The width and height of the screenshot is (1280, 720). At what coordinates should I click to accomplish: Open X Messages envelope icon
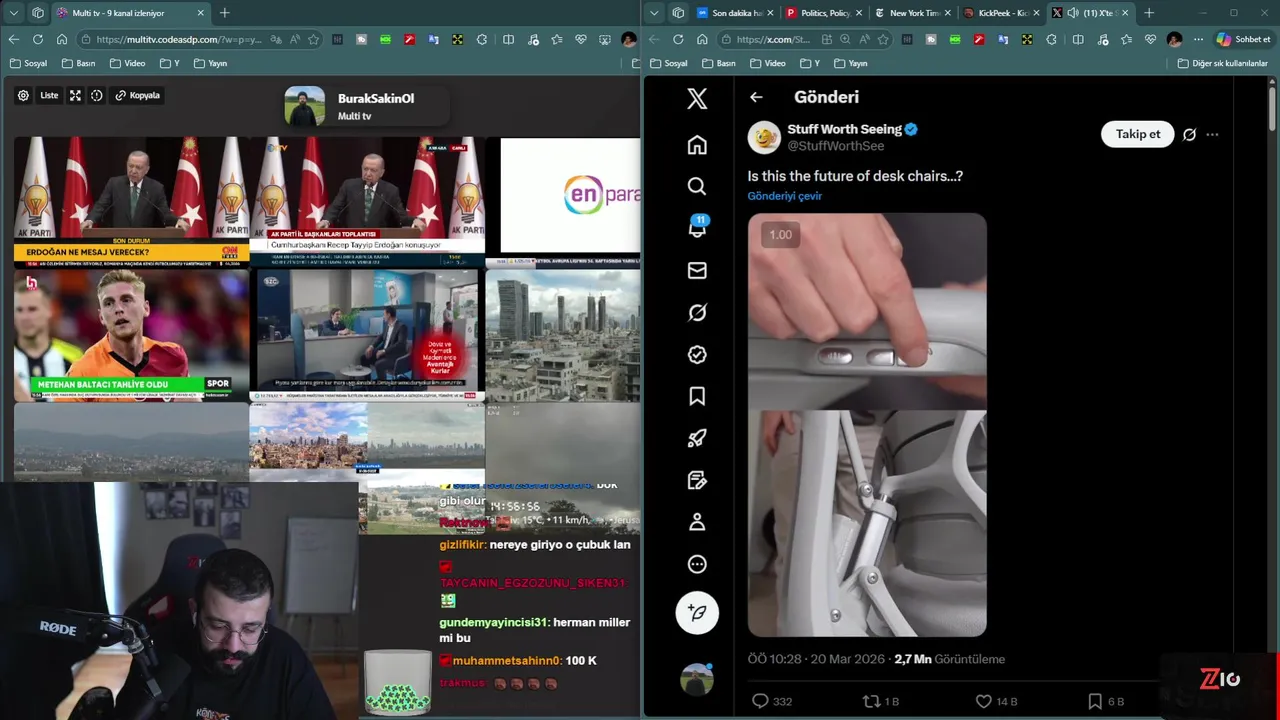(697, 270)
